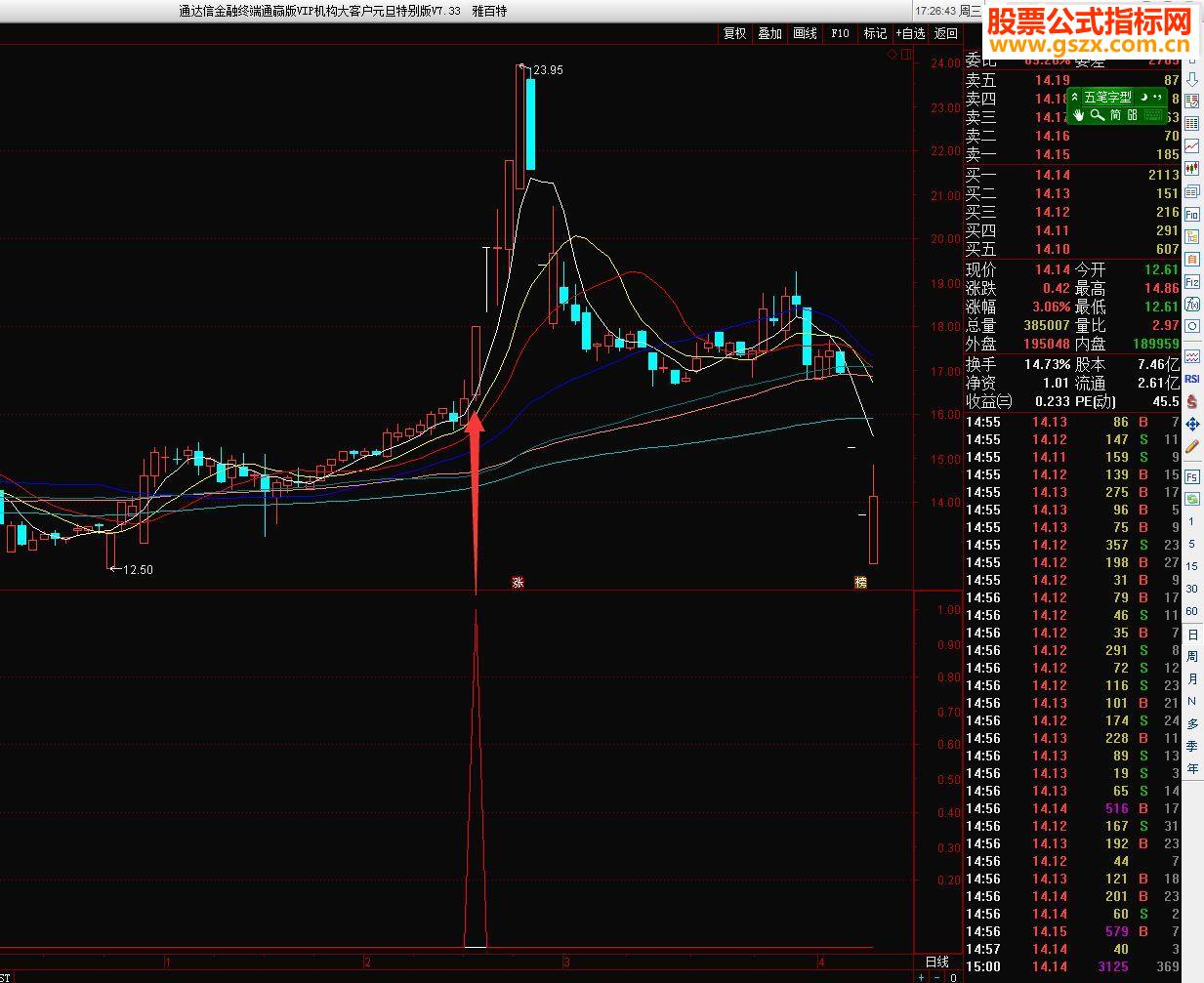This screenshot has width=1204, height=983.
Task: Switch to 60-minute period
Action: click(1192, 611)
